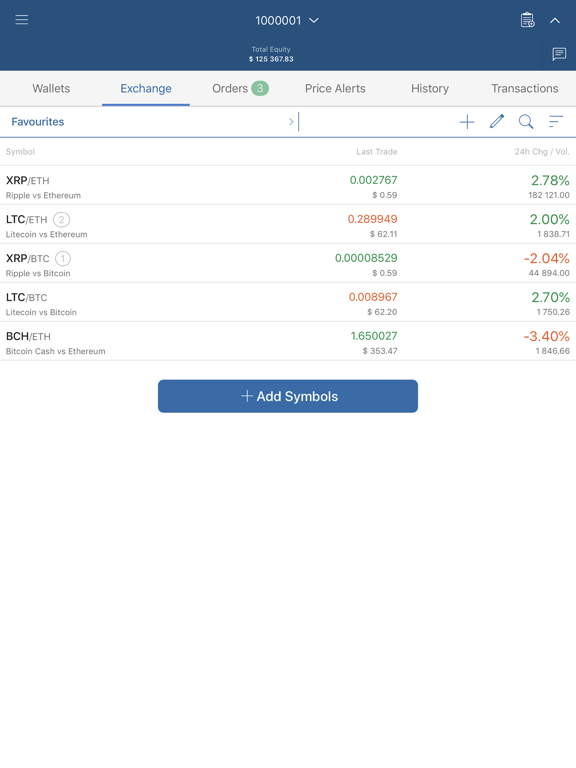576x768 pixels.
Task: Open the XRP/BTC symbol
Action: (288, 264)
